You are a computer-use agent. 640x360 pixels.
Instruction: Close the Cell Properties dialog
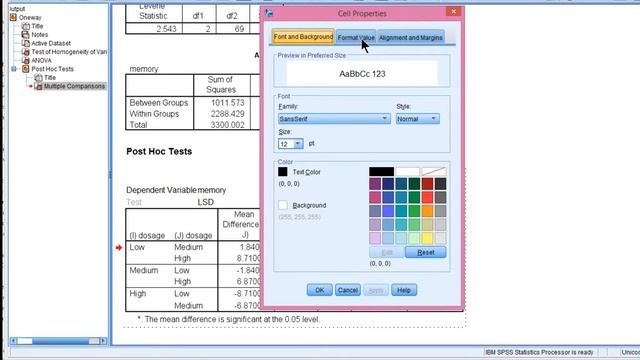click(x=453, y=11)
